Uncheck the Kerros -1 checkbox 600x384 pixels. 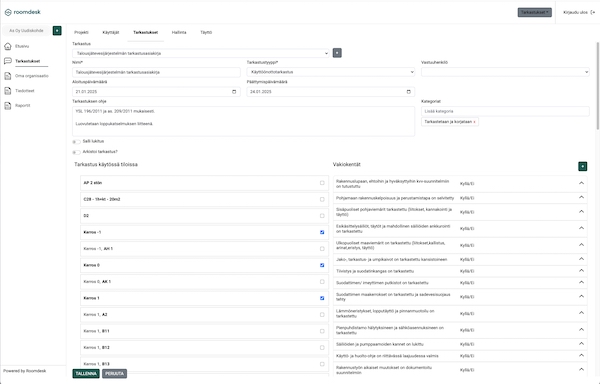[322, 232]
